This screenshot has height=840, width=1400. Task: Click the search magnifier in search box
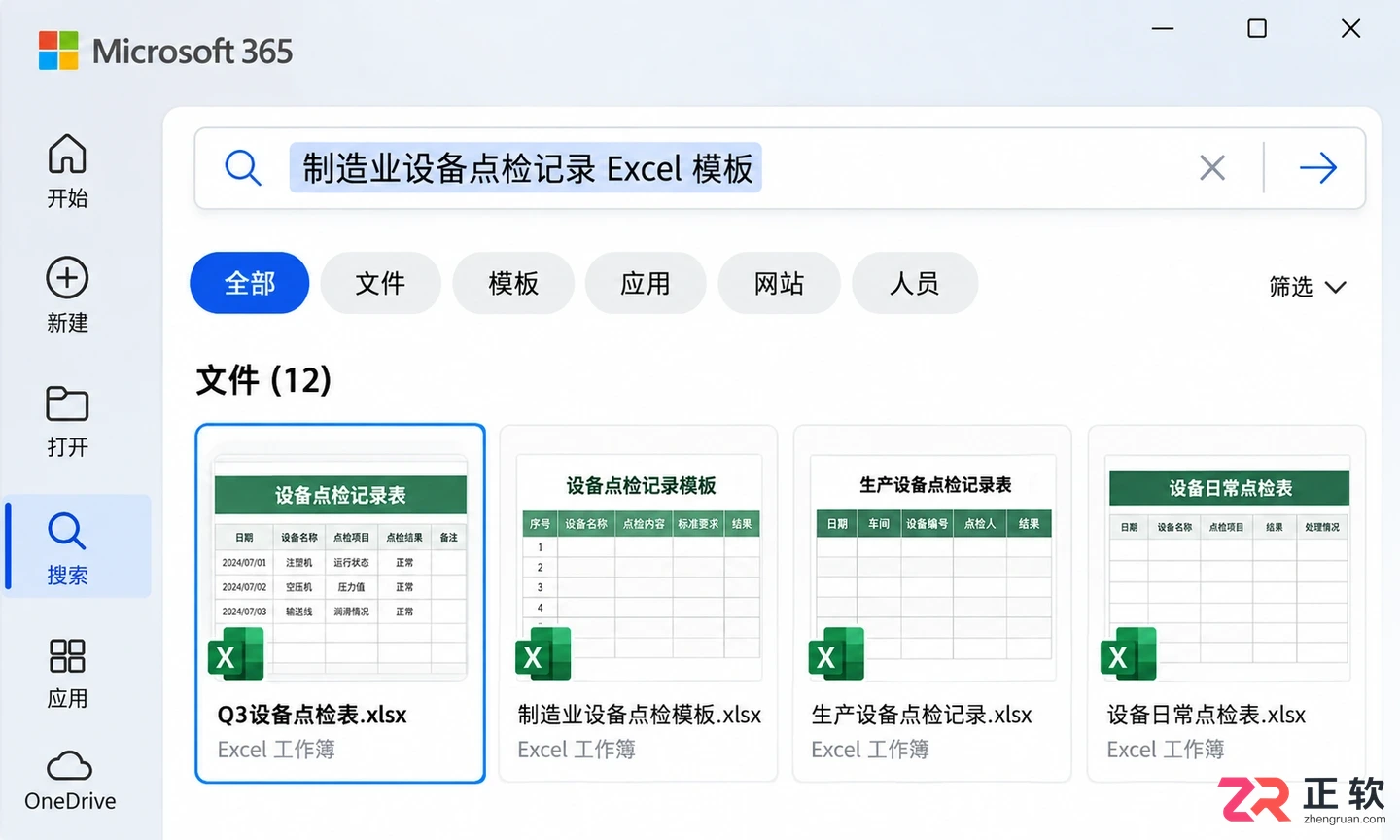242,167
